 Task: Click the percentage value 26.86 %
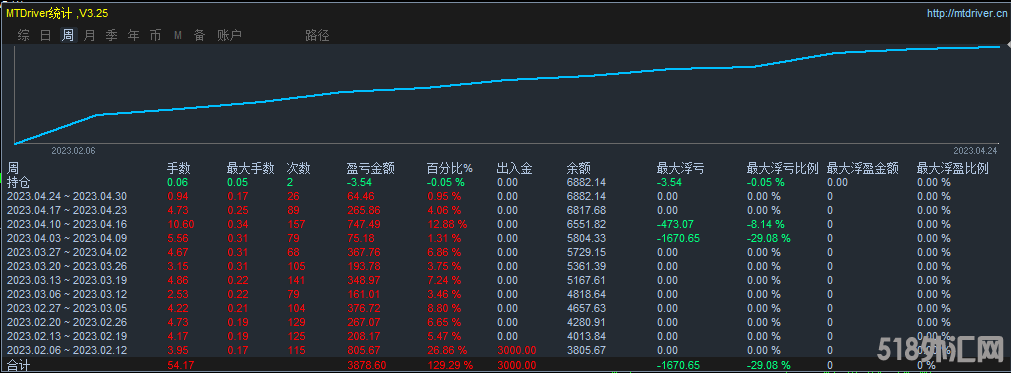click(447, 350)
